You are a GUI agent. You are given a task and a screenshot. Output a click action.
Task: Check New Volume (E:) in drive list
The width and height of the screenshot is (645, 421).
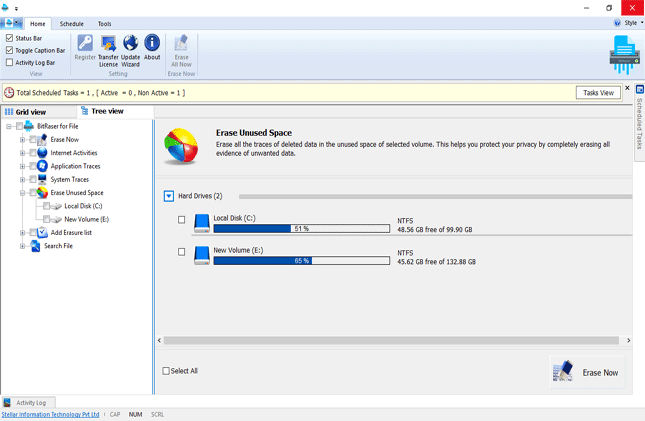coord(181,252)
